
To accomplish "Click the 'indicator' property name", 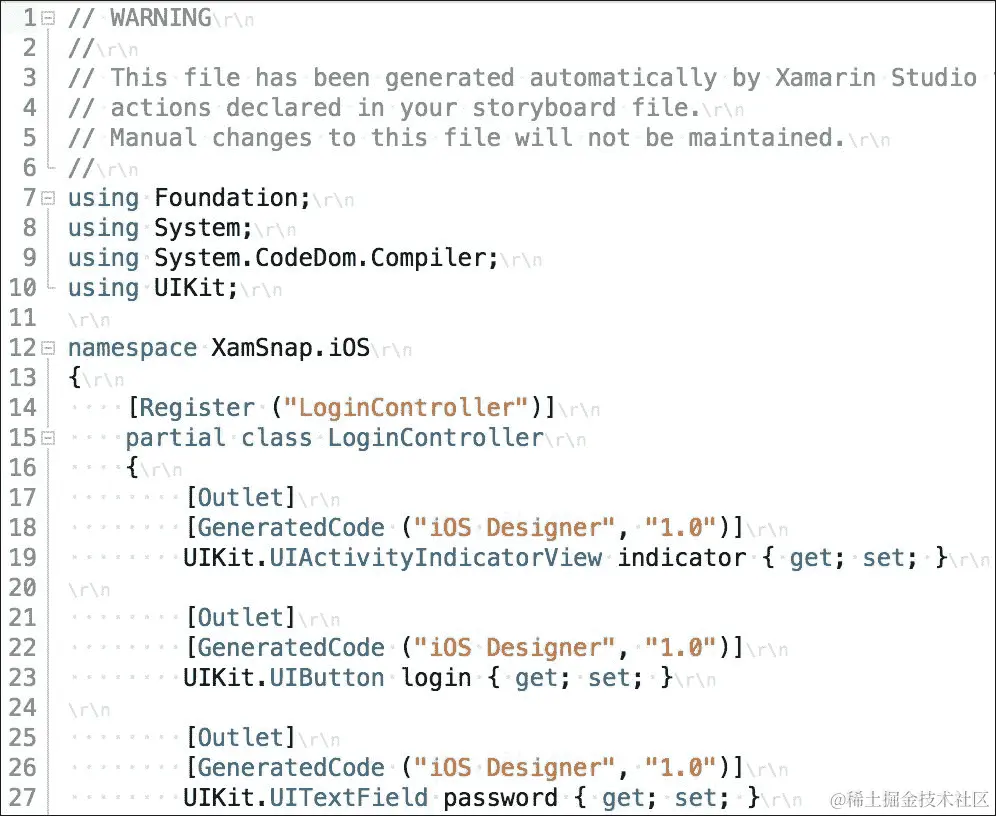I will click(682, 558).
